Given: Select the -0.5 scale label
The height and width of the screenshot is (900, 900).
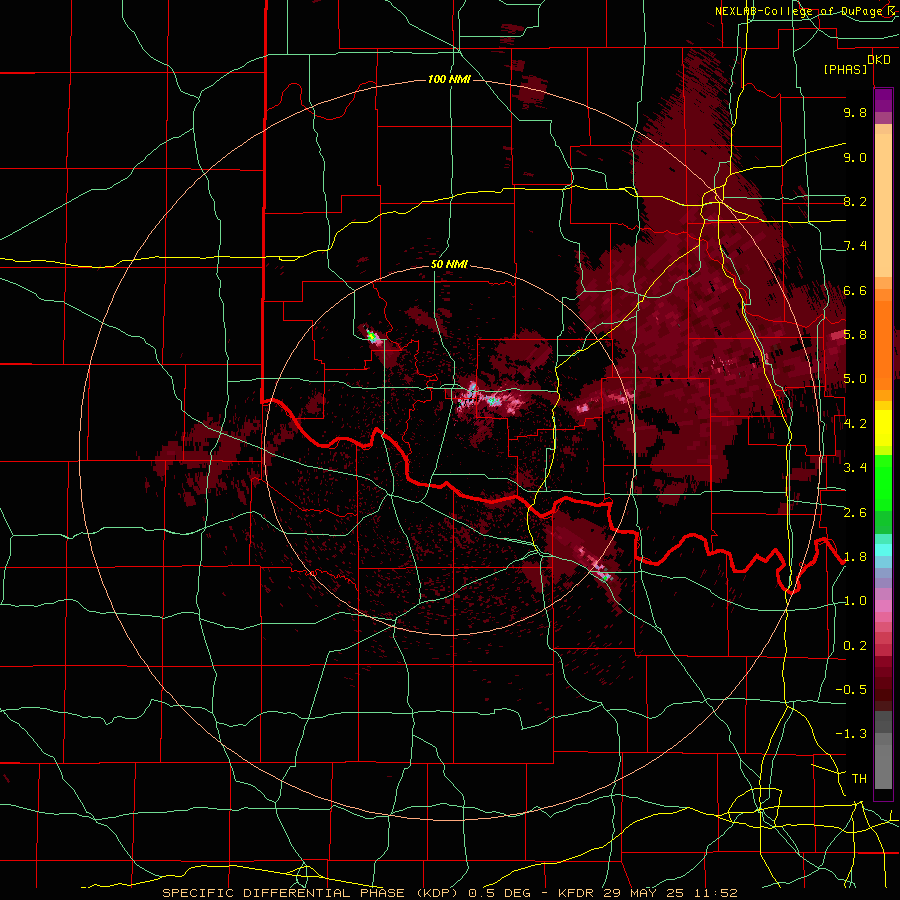Looking at the screenshot, I should (x=851, y=690).
